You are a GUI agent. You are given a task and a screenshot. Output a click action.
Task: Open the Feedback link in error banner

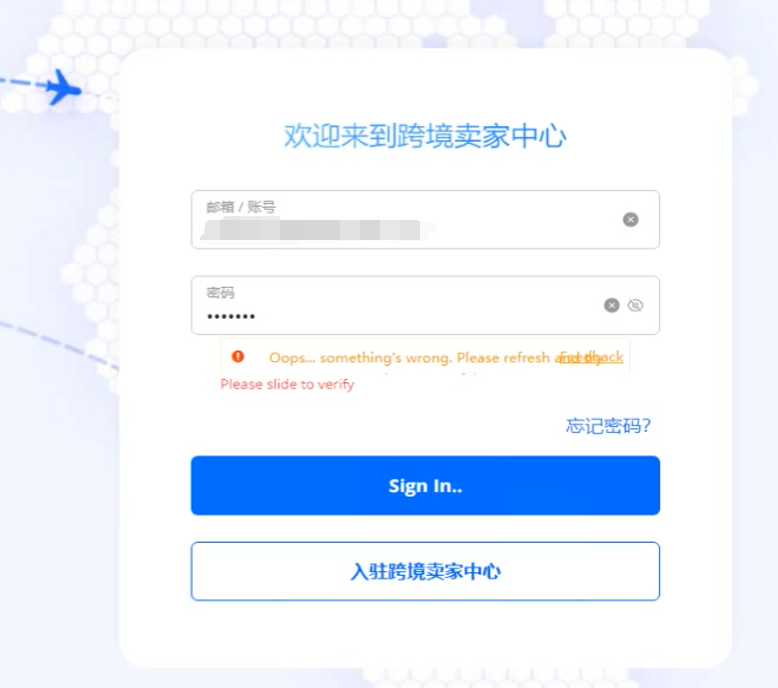591,357
